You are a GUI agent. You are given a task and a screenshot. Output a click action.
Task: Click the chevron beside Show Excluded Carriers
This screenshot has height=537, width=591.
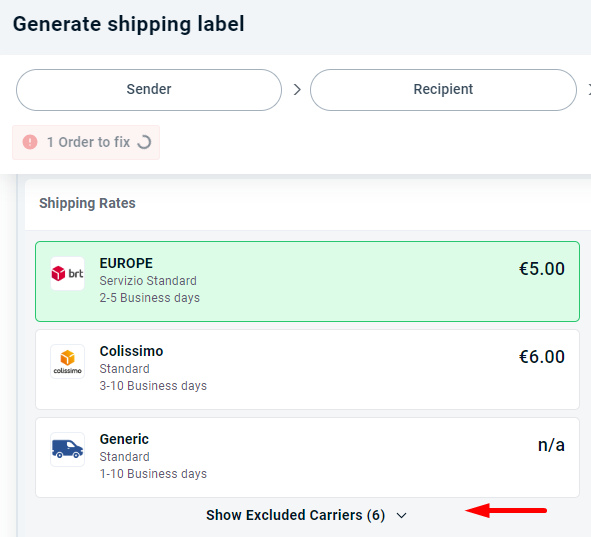[x=402, y=516]
